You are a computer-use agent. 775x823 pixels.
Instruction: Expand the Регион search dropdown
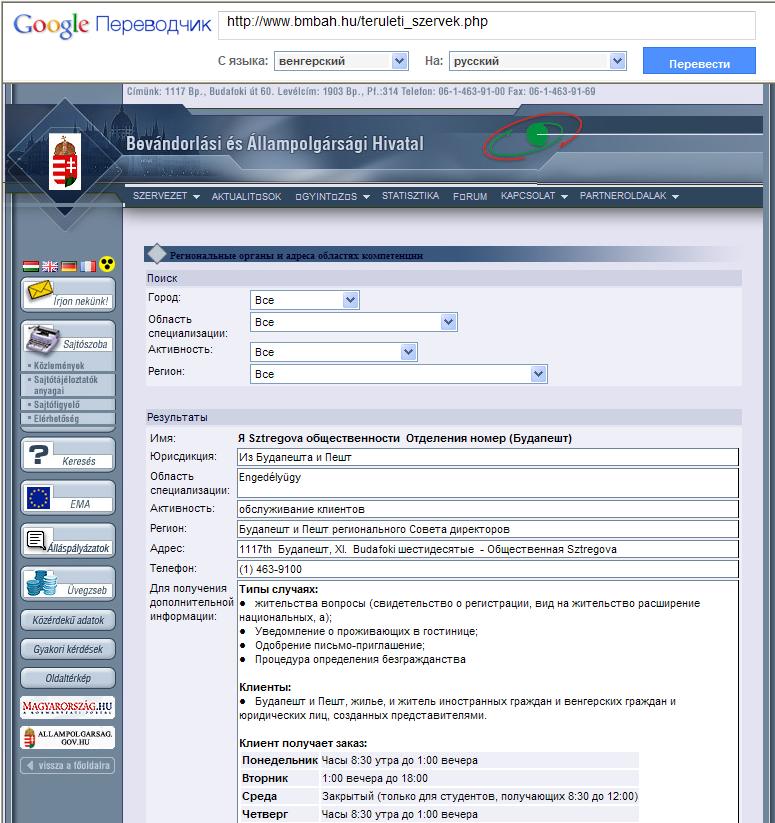click(x=399, y=374)
